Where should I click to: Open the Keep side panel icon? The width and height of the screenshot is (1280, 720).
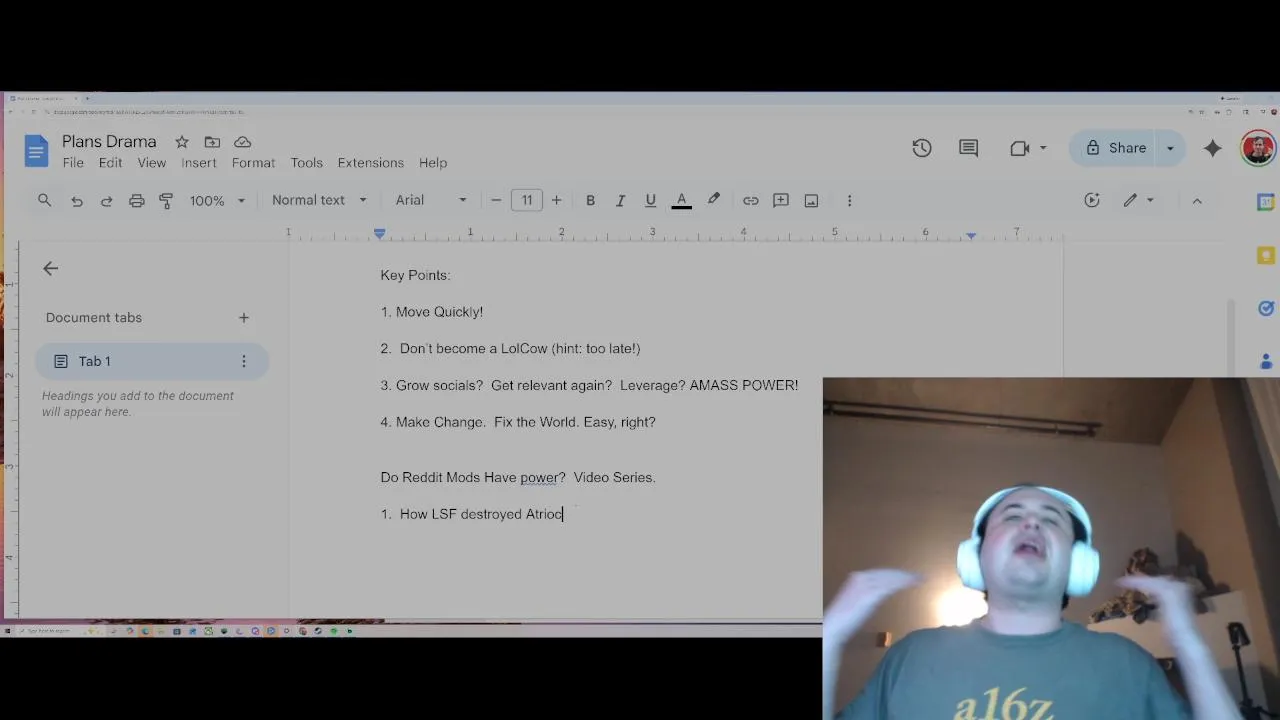coord(1266,256)
